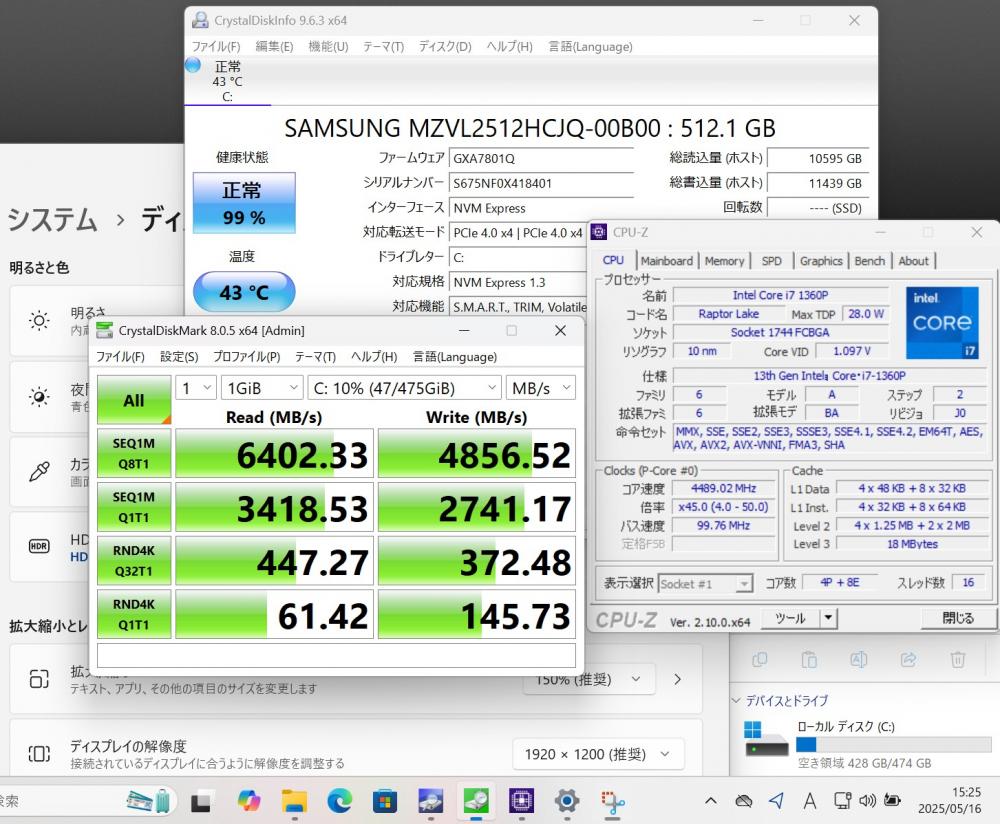Screen dimensions: 1000x824
Task: Click the HDR icon in display settings
Action: pyautogui.click(x=39, y=547)
